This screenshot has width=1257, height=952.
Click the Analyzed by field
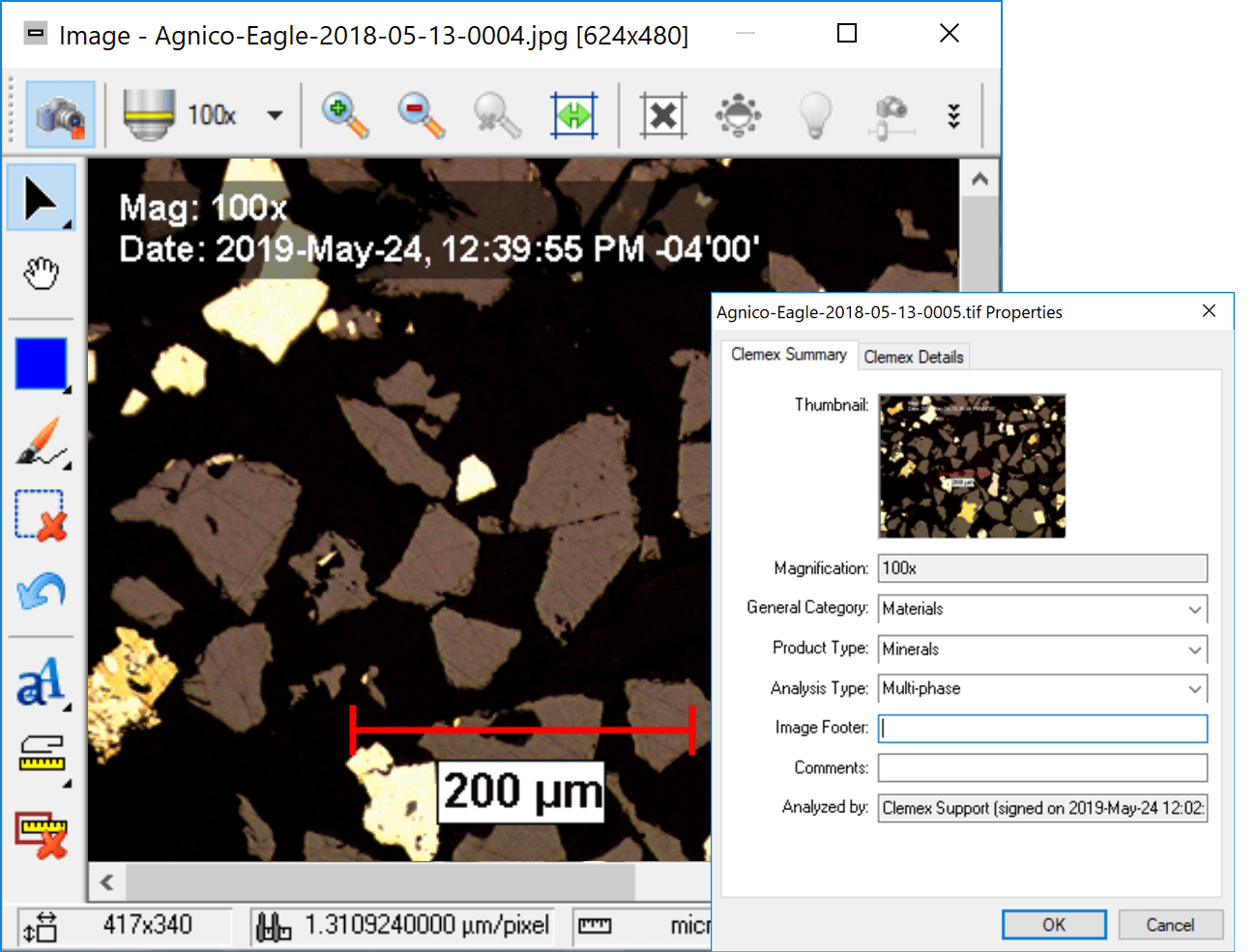pyautogui.click(x=1042, y=808)
